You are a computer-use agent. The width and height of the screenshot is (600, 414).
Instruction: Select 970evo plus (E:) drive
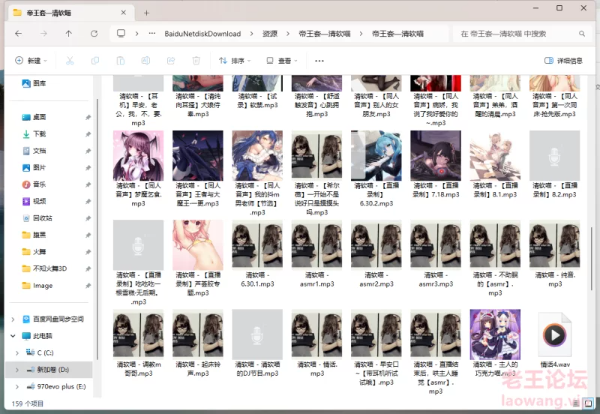(x=57, y=386)
